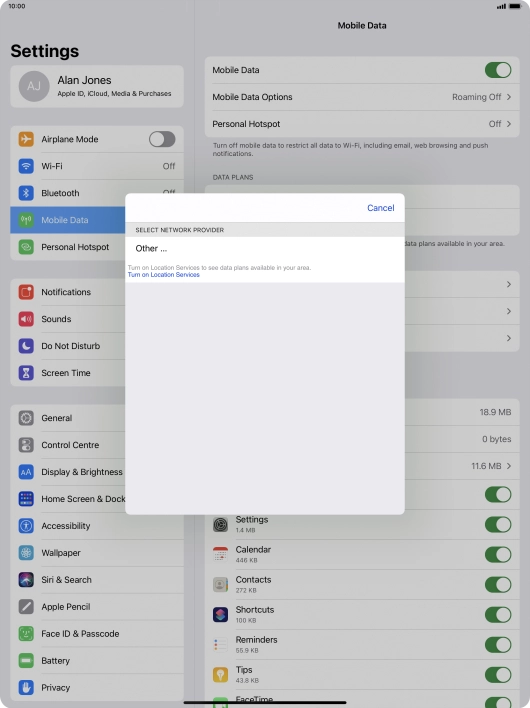Image resolution: width=530 pixels, height=708 pixels.
Task: Select the Siri & Search icon
Action: point(26,580)
